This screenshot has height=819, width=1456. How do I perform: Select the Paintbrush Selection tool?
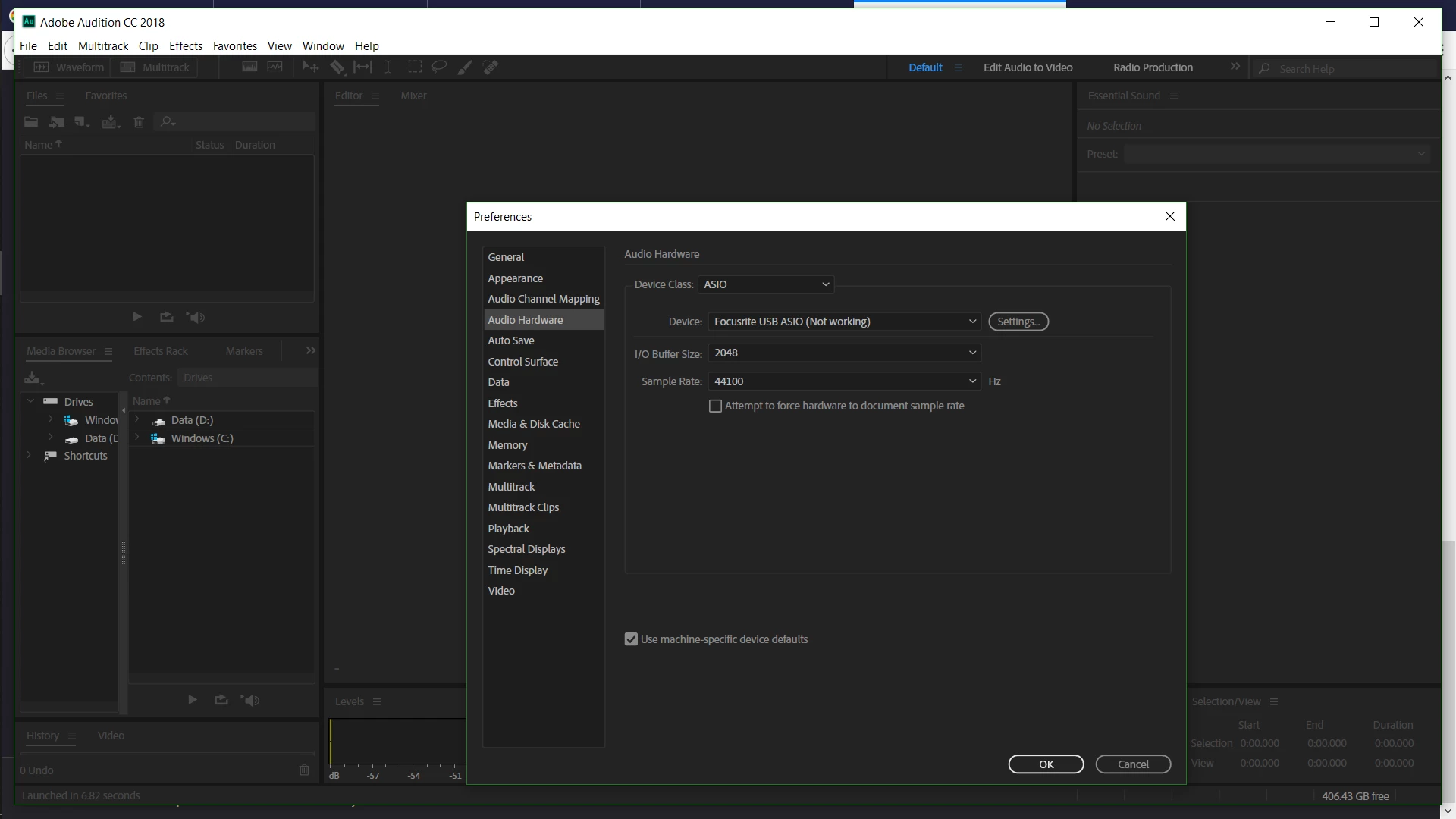tap(465, 67)
